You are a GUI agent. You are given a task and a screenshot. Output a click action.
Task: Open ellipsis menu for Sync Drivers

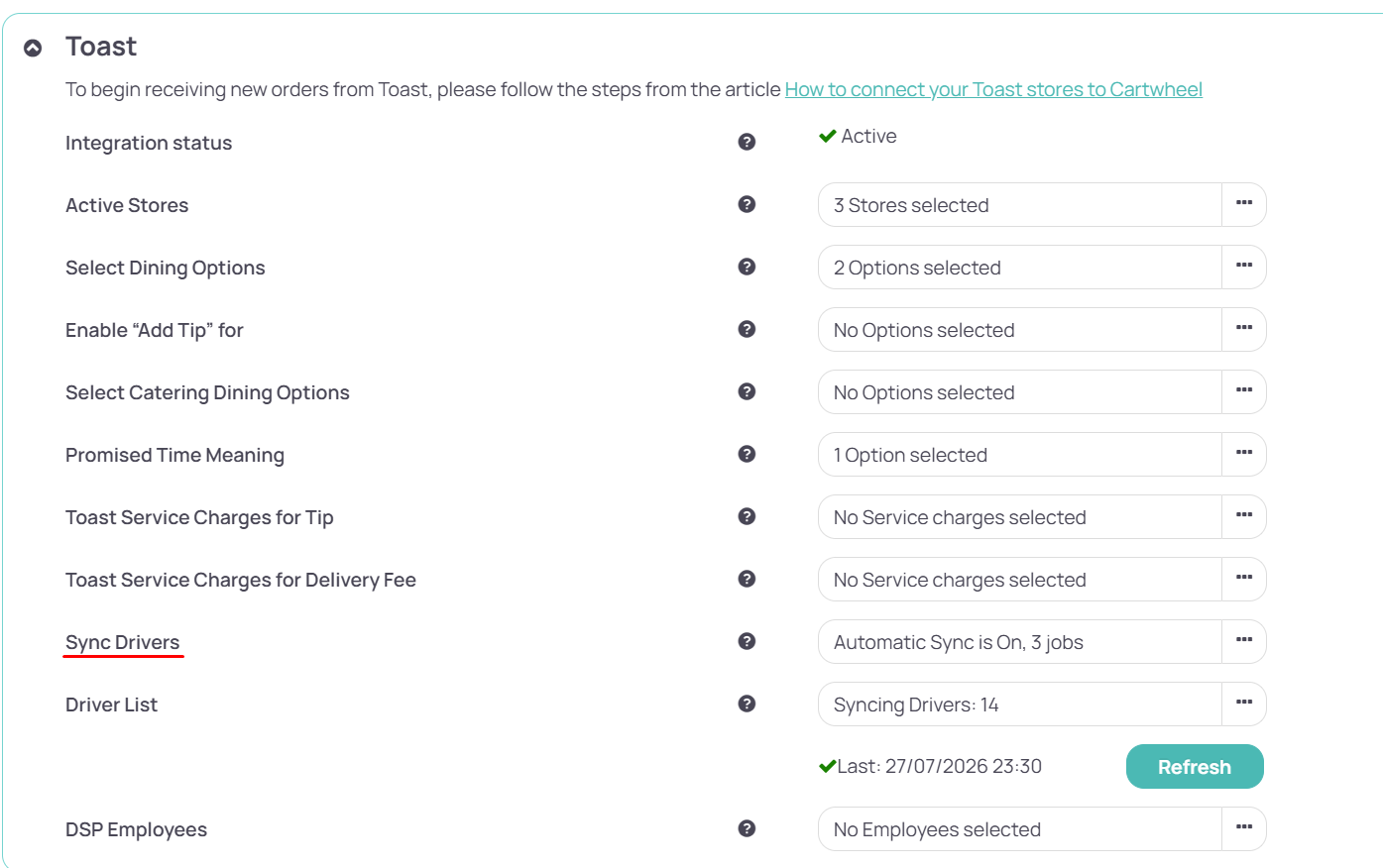click(1244, 641)
